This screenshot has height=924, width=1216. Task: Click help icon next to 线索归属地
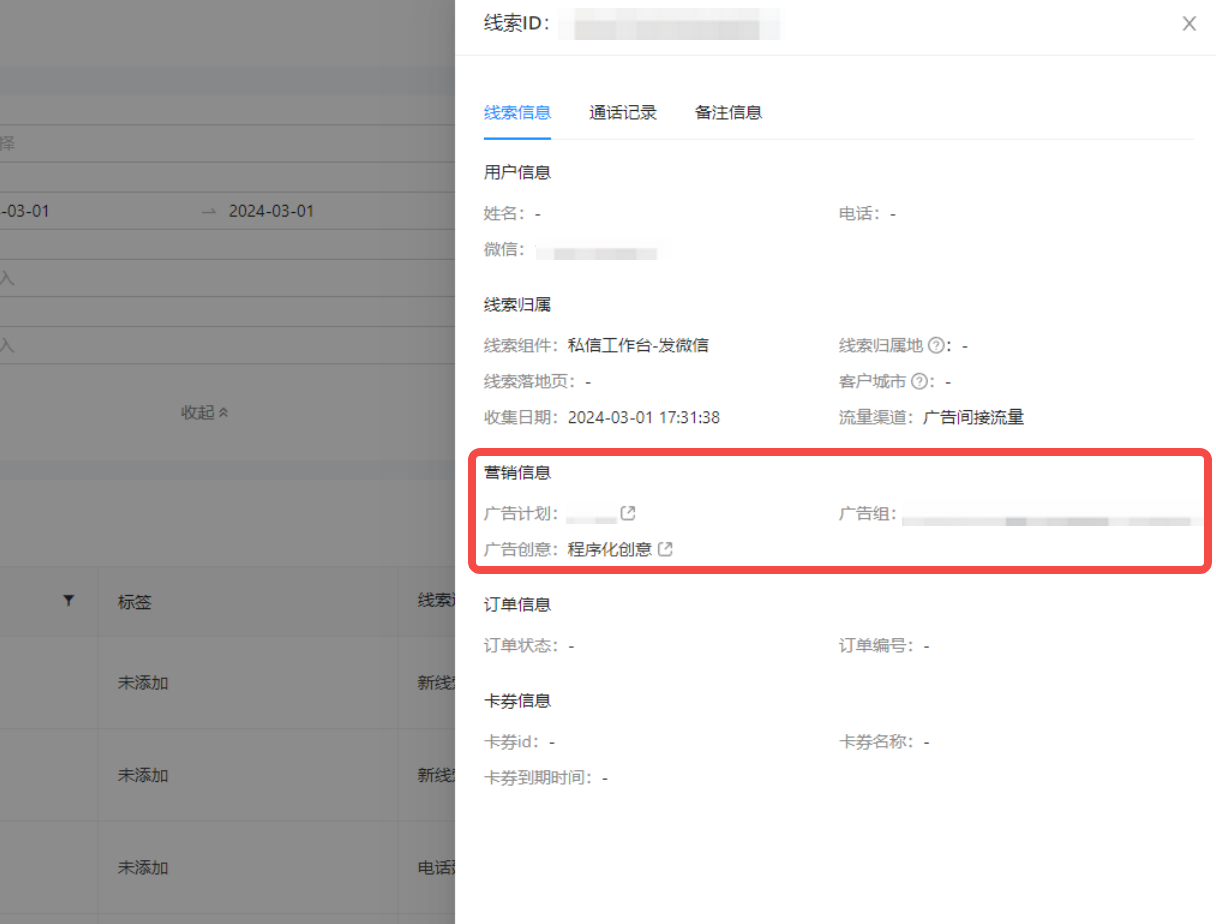(x=936, y=346)
